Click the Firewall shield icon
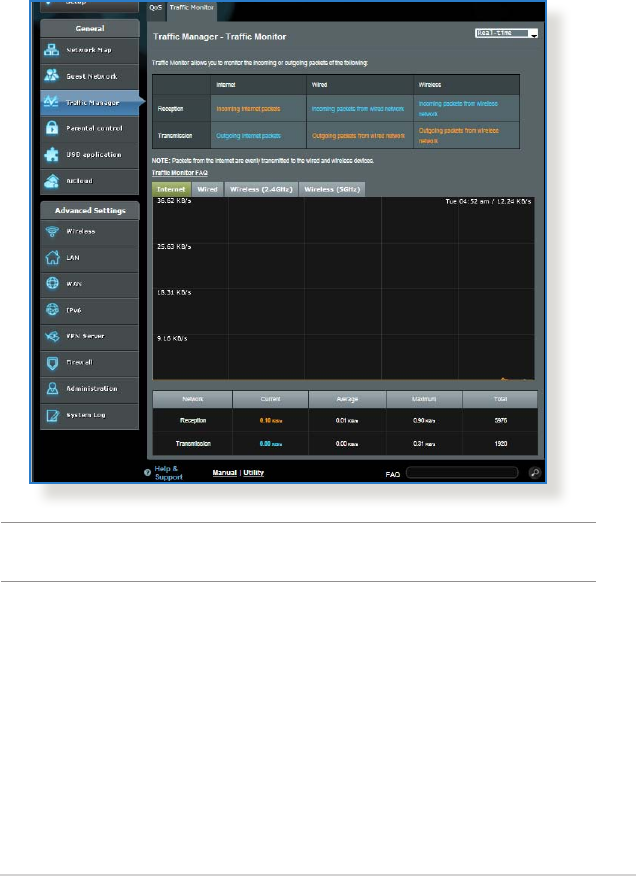The height and width of the screenshot is (876, 636). [x=52, y=363]
